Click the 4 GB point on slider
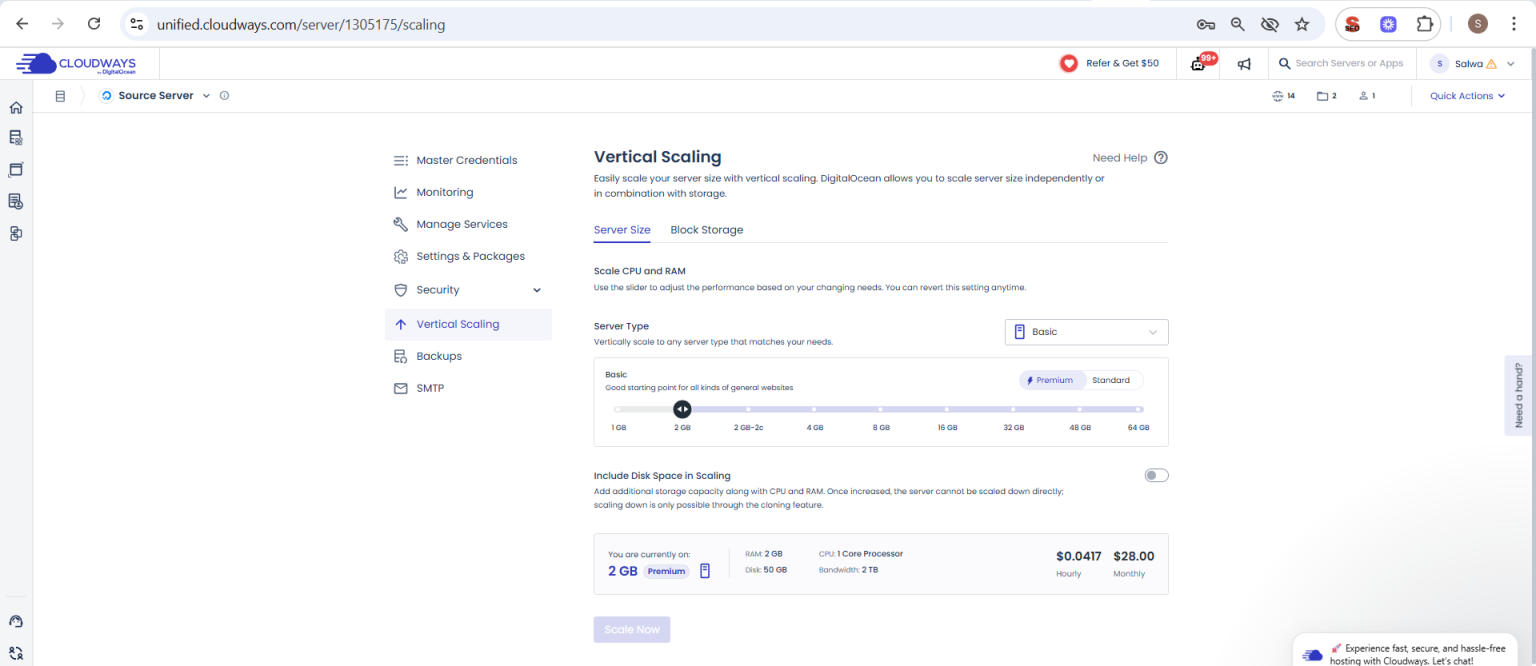Screen dimensions: 1536x666 coord(815,409)
